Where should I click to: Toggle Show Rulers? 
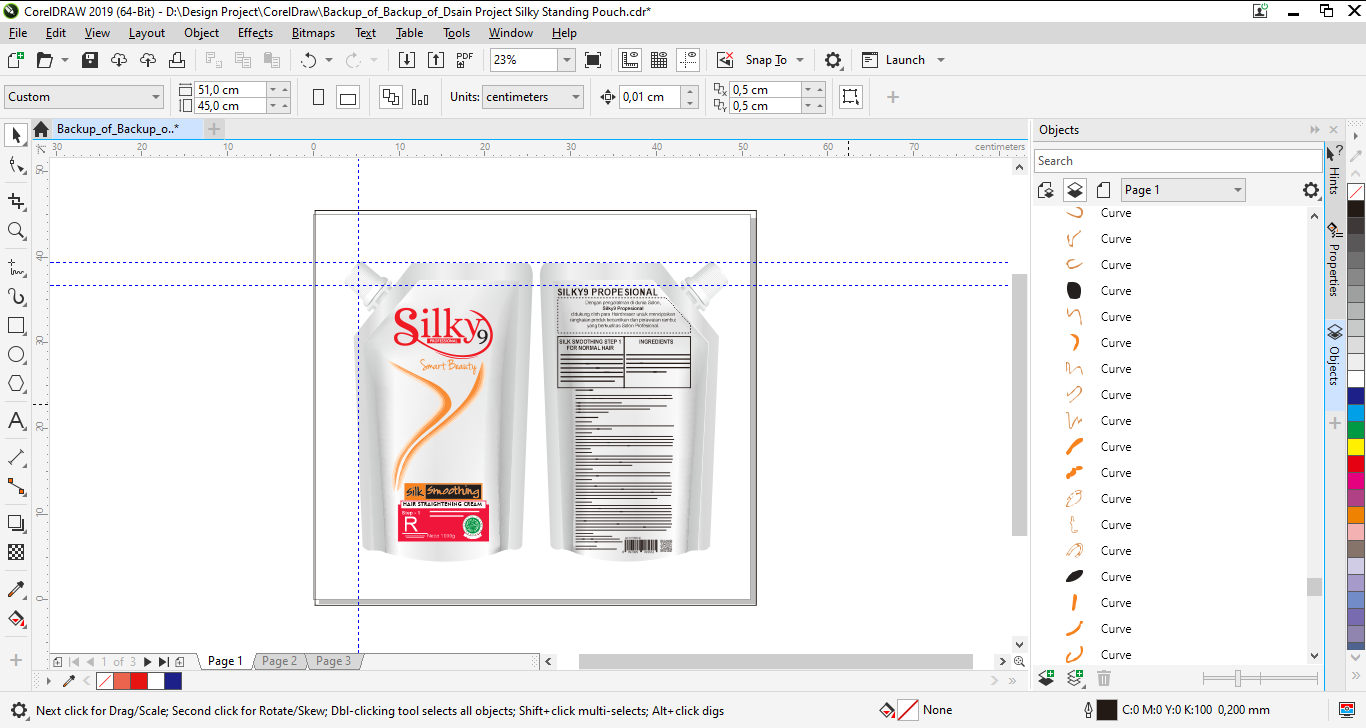pos(630,60)
